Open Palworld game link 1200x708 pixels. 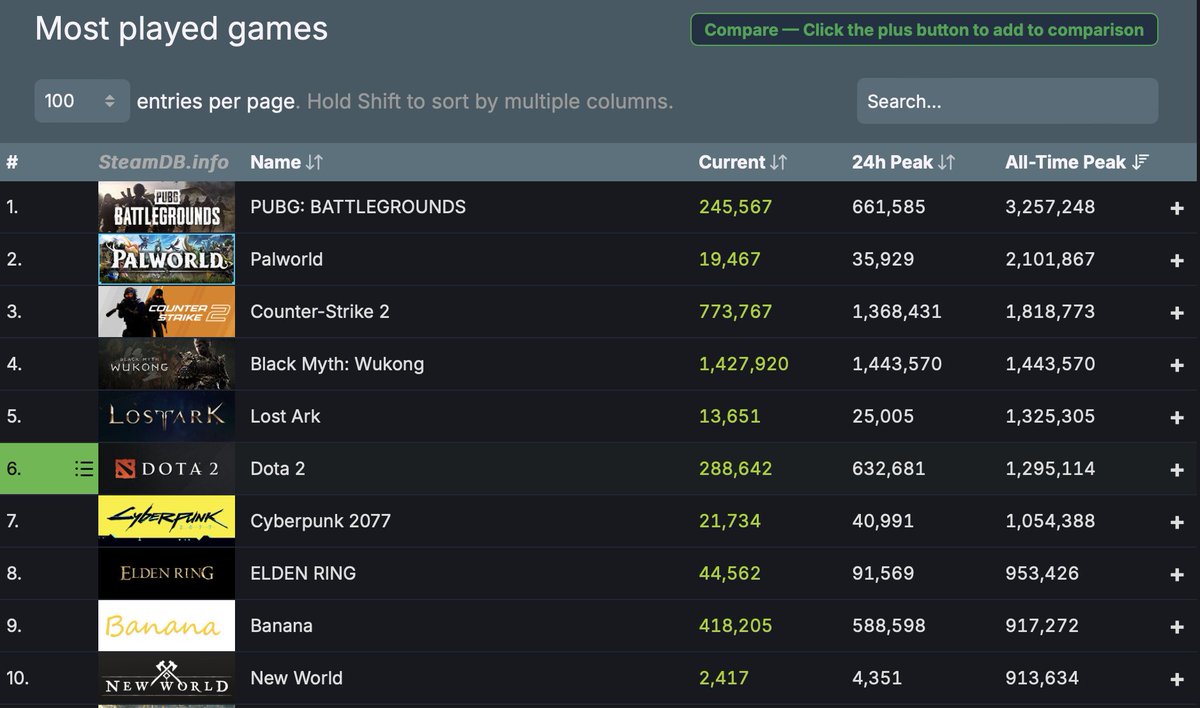[x=286, y=259]
